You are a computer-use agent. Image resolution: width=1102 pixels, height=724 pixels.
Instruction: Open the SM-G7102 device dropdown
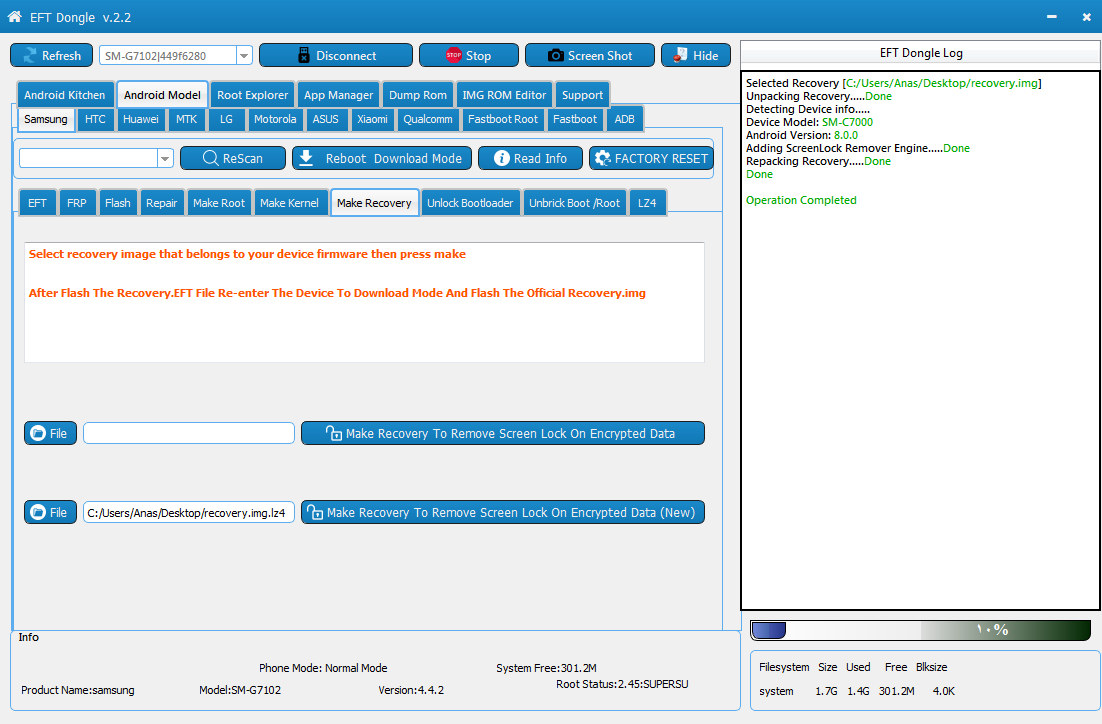coord(244,56)
